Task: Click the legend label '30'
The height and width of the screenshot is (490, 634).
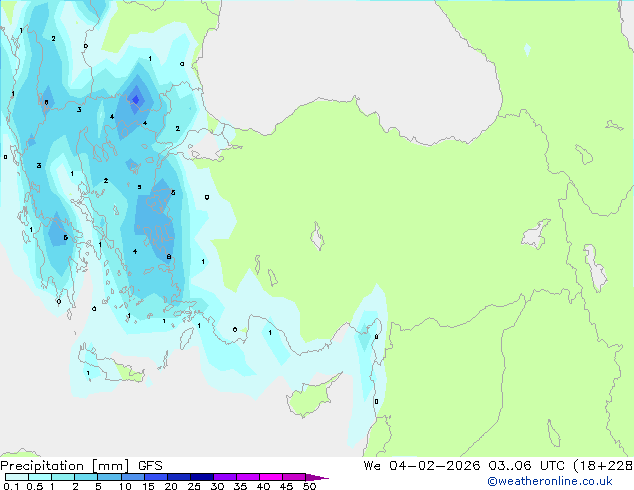Action: [217, 486]
